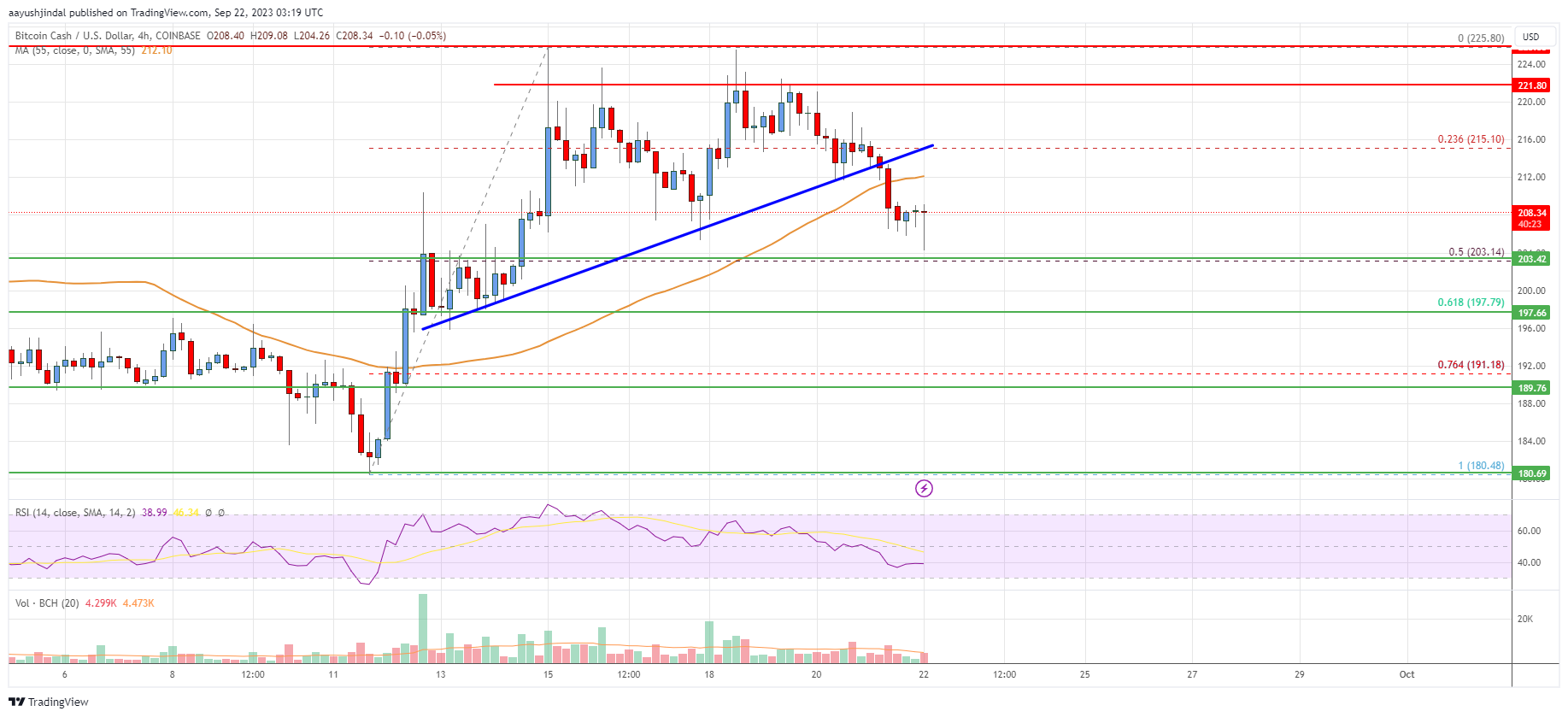Screen dimensions: 1568x717
Task: Click the 60.00 RSI scale label
Action: pos(1529,531)
